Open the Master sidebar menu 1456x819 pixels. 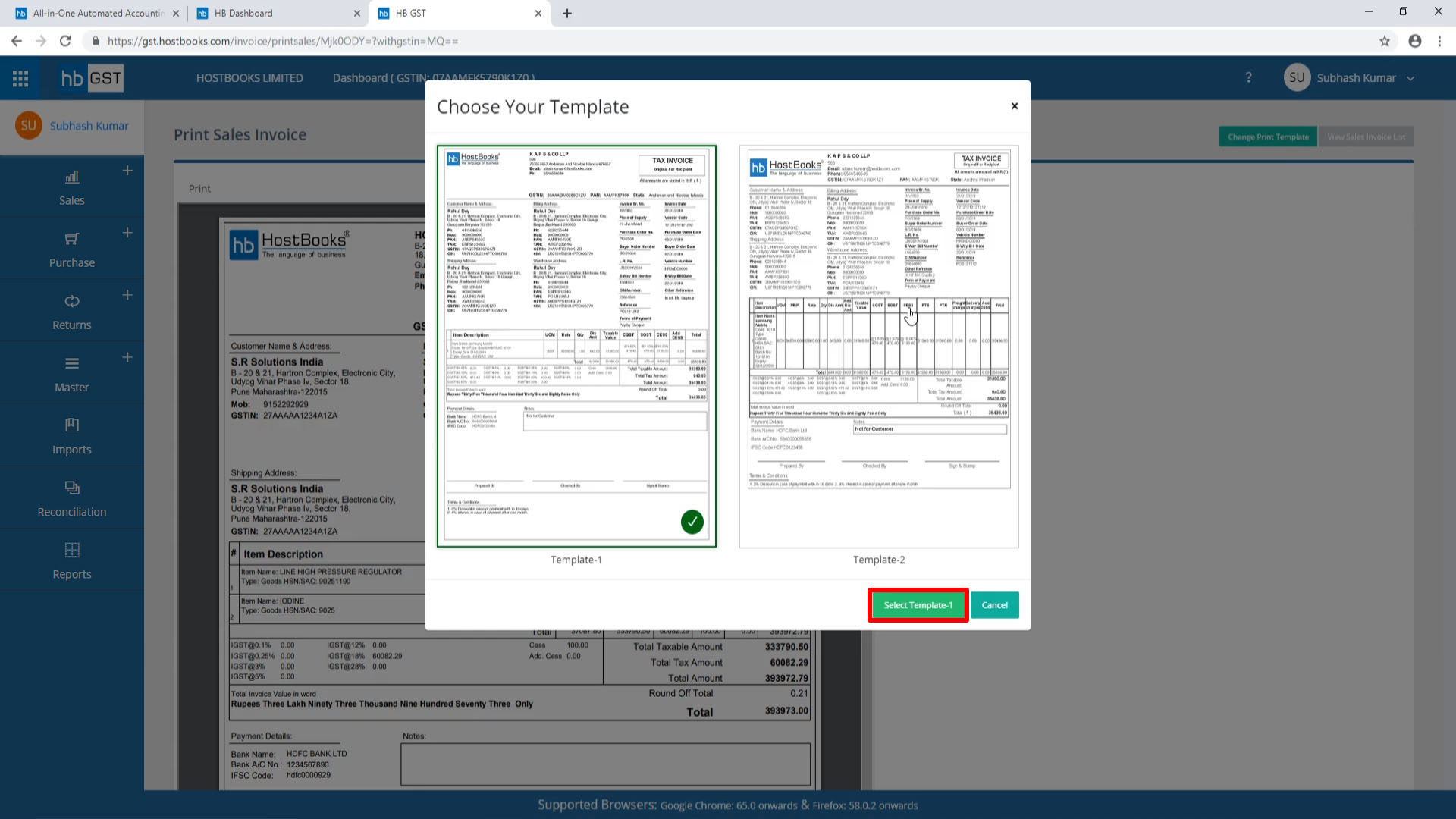click(71, 374)
